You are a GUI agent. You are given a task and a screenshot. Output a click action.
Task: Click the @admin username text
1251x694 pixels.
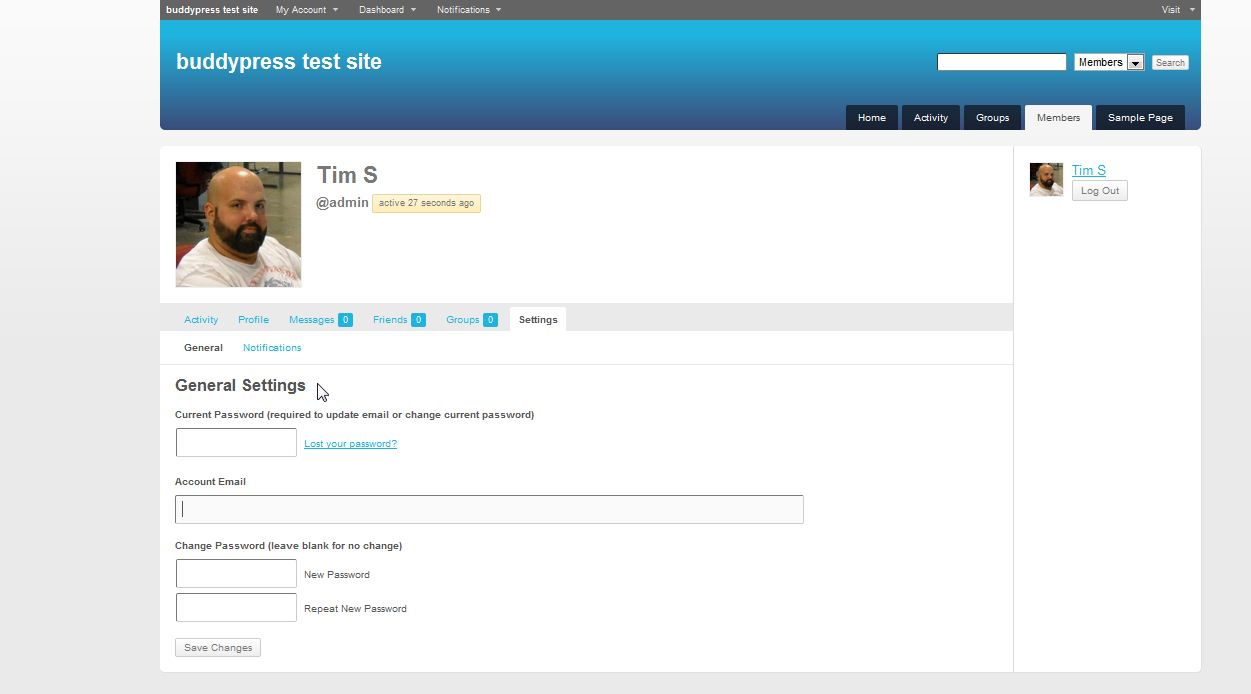click(x=342, y=203)
